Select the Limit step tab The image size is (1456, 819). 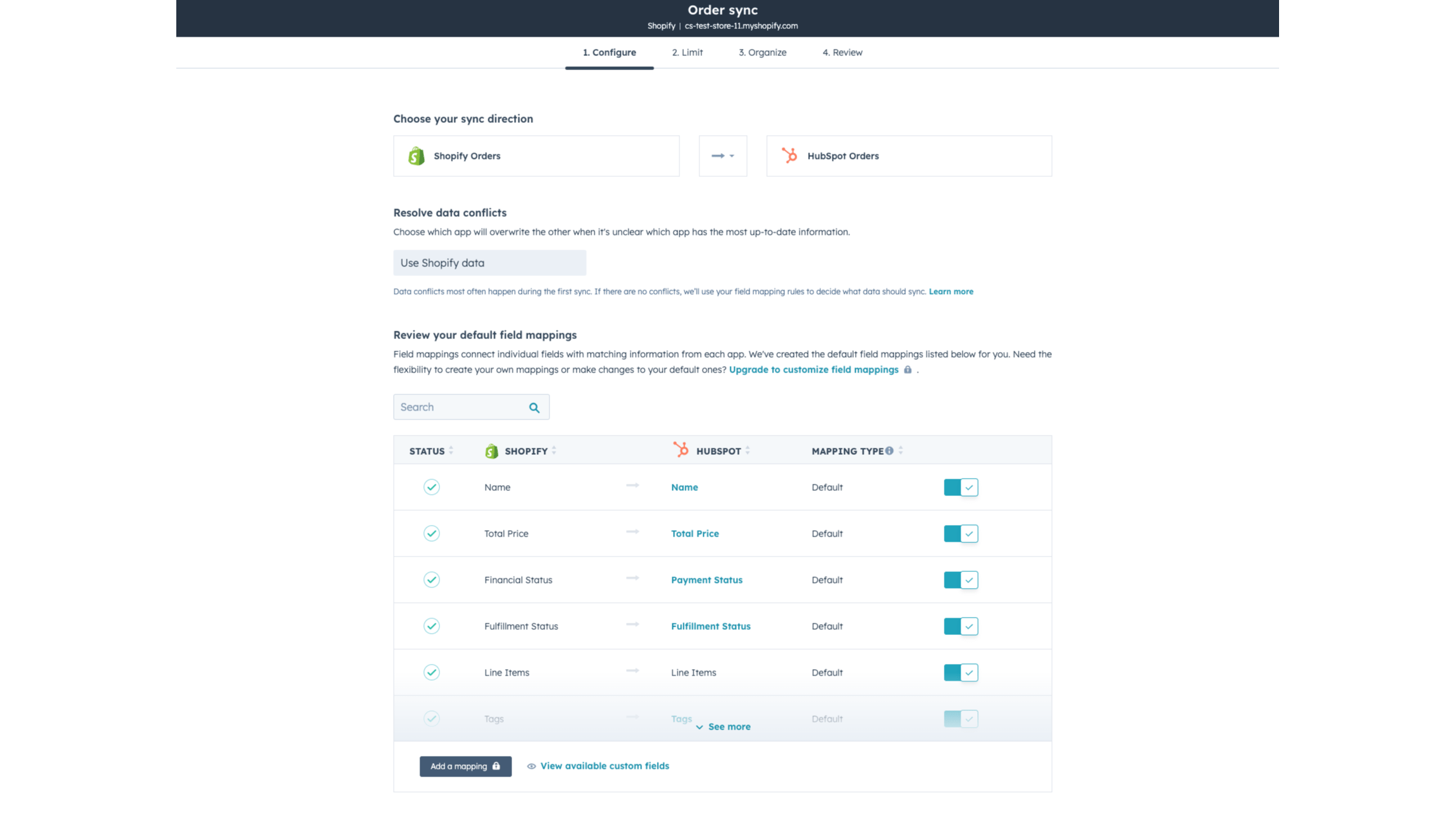[x=687, y=52]
